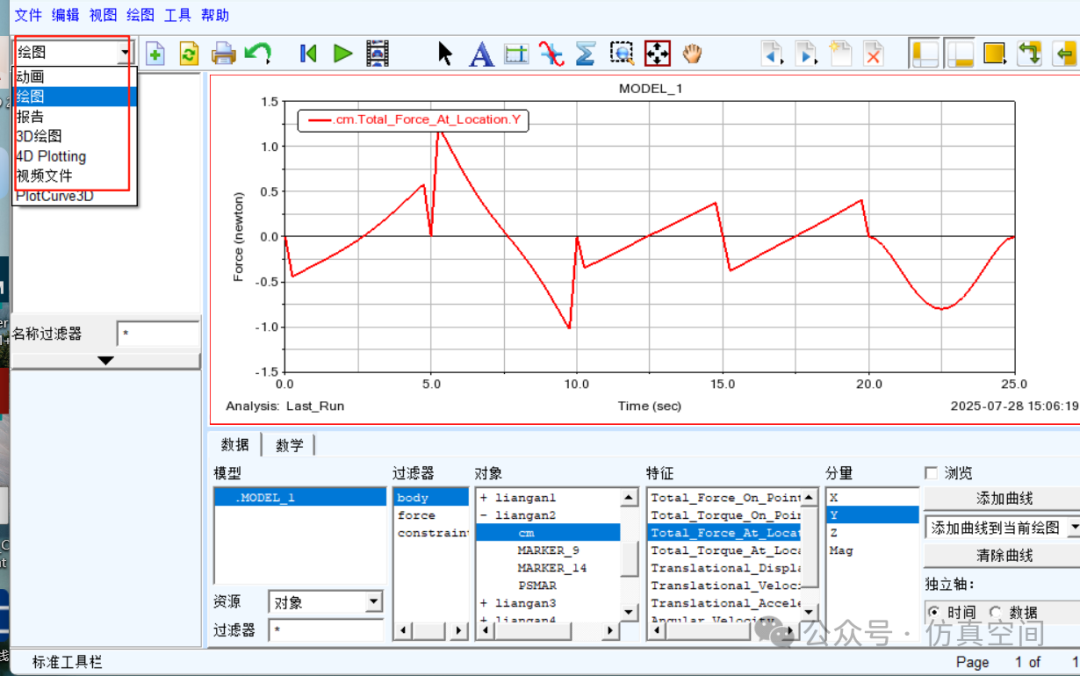This screenshot has width=1080, height=676.
Task: Switch to the 数据 tab
Action: (235, 444)
